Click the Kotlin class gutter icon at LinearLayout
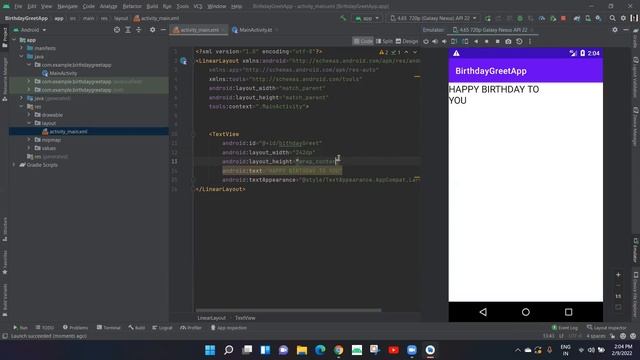The image size is (640, 360). [183, 61]
